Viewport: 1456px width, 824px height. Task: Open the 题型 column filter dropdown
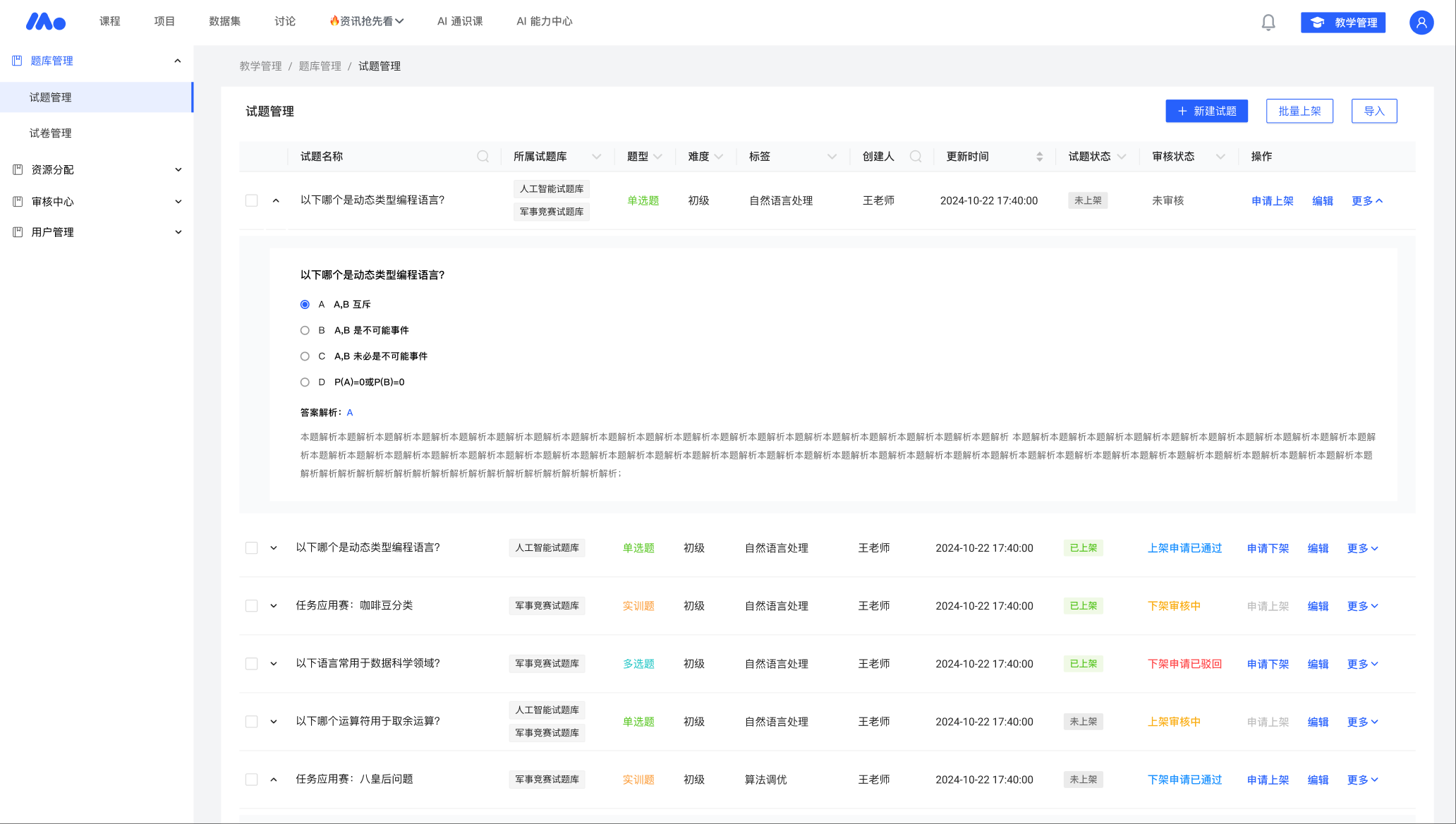(x=657, y=157)
